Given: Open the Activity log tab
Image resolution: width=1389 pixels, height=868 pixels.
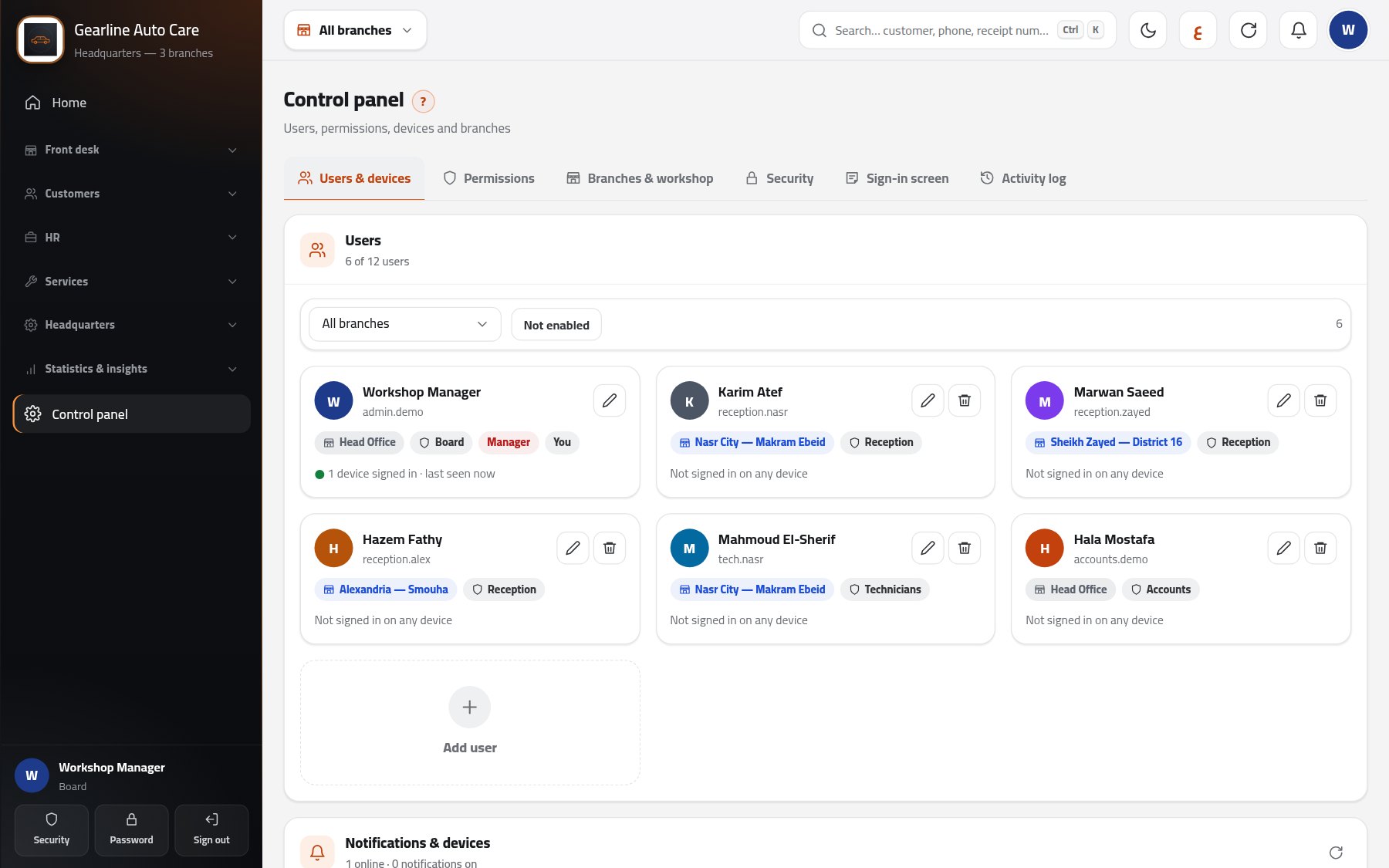Looking at the screenshot, I should [1023, 178].
